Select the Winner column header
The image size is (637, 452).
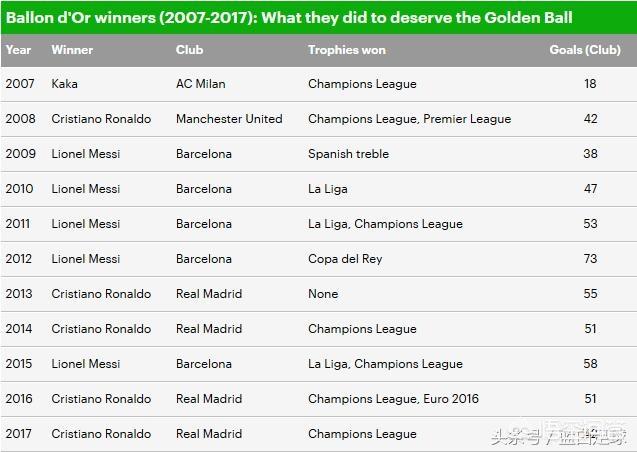(x=72, y=50)
